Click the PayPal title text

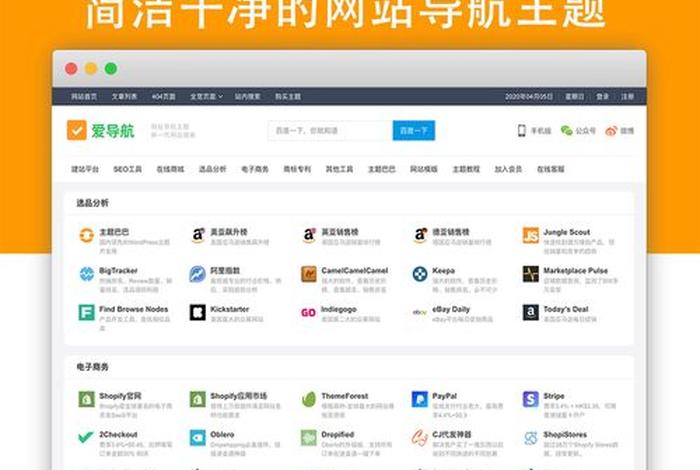point(444,396)
